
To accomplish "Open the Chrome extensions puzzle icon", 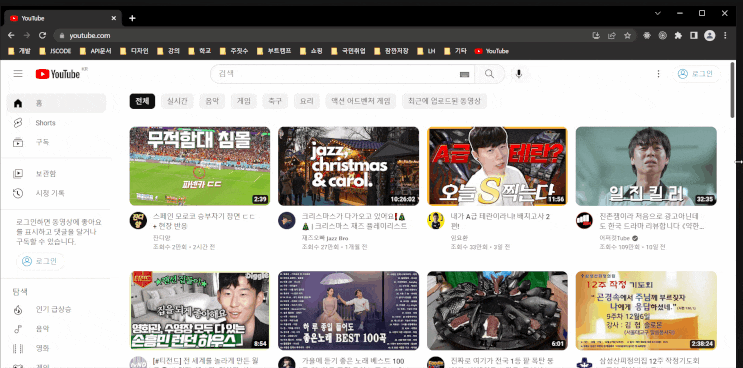I will pyautogui.click(x=678, y=36).
